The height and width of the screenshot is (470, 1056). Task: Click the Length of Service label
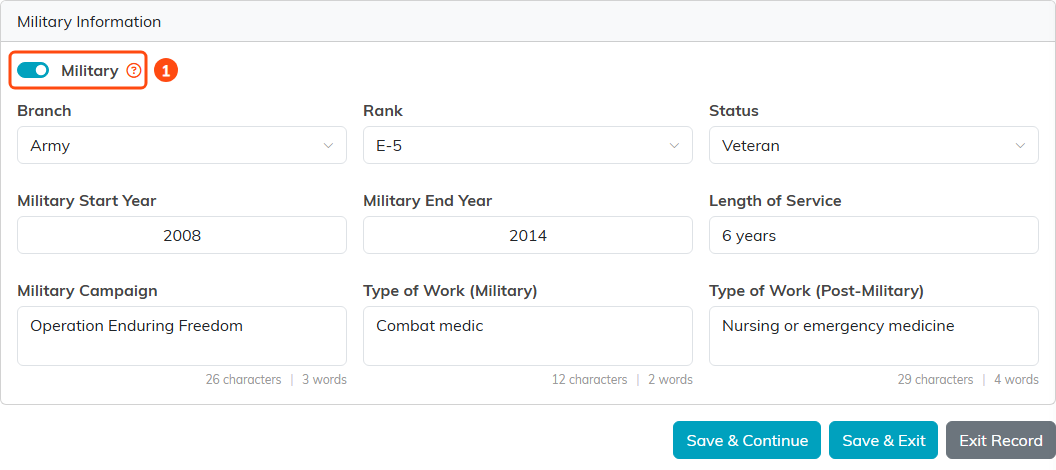coord(775,201)
